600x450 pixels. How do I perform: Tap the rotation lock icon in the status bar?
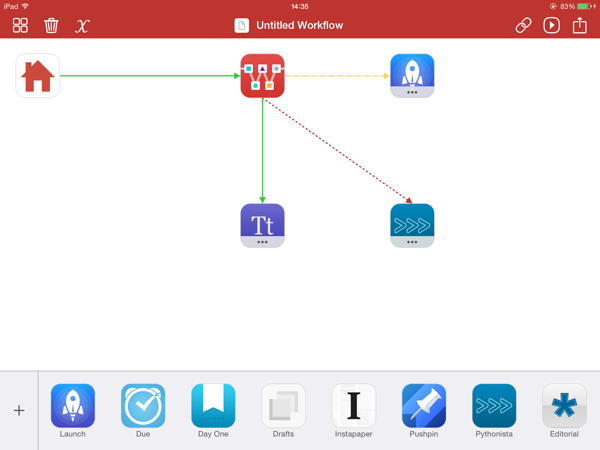pos(553,6)
